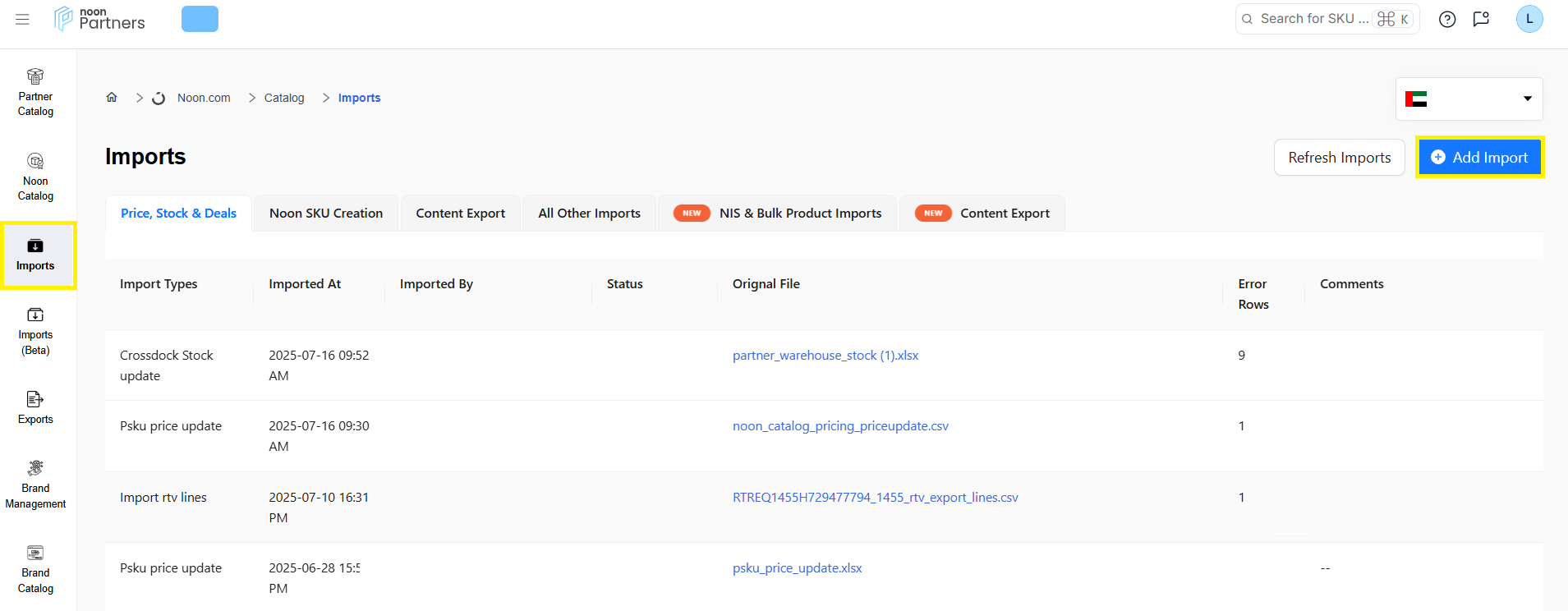Open NIS & Bulk Product Imports tab
This screenshot has width=1568, height=611.
coord(777,213)
